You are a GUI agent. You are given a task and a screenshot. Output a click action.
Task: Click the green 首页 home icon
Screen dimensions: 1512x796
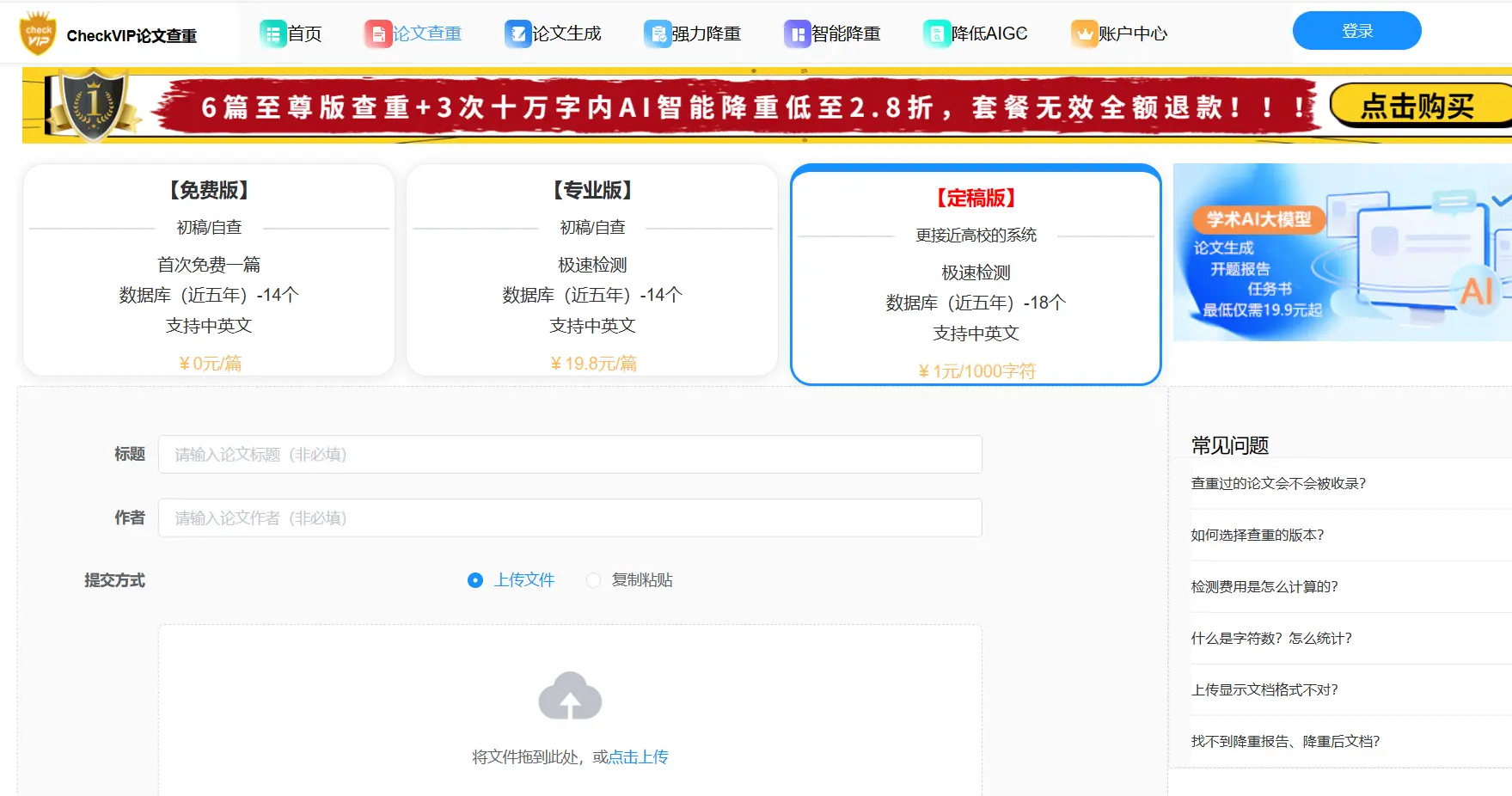(x=272, y=34)
